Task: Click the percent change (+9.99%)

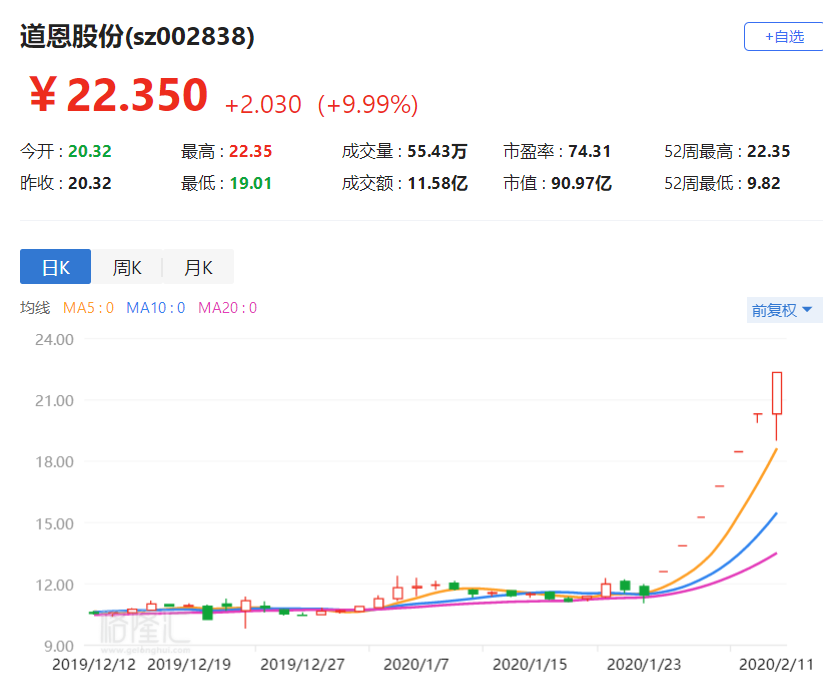Action: [368, 104]
